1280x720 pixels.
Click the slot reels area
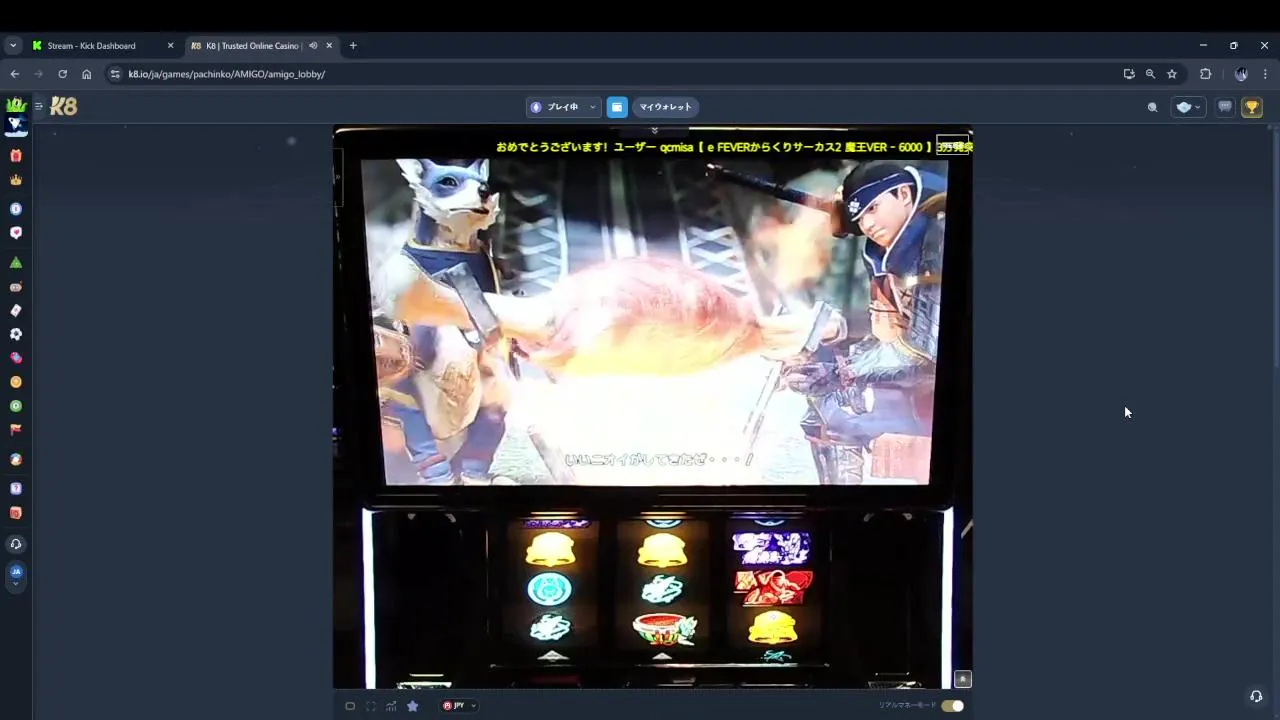point(661,589)
